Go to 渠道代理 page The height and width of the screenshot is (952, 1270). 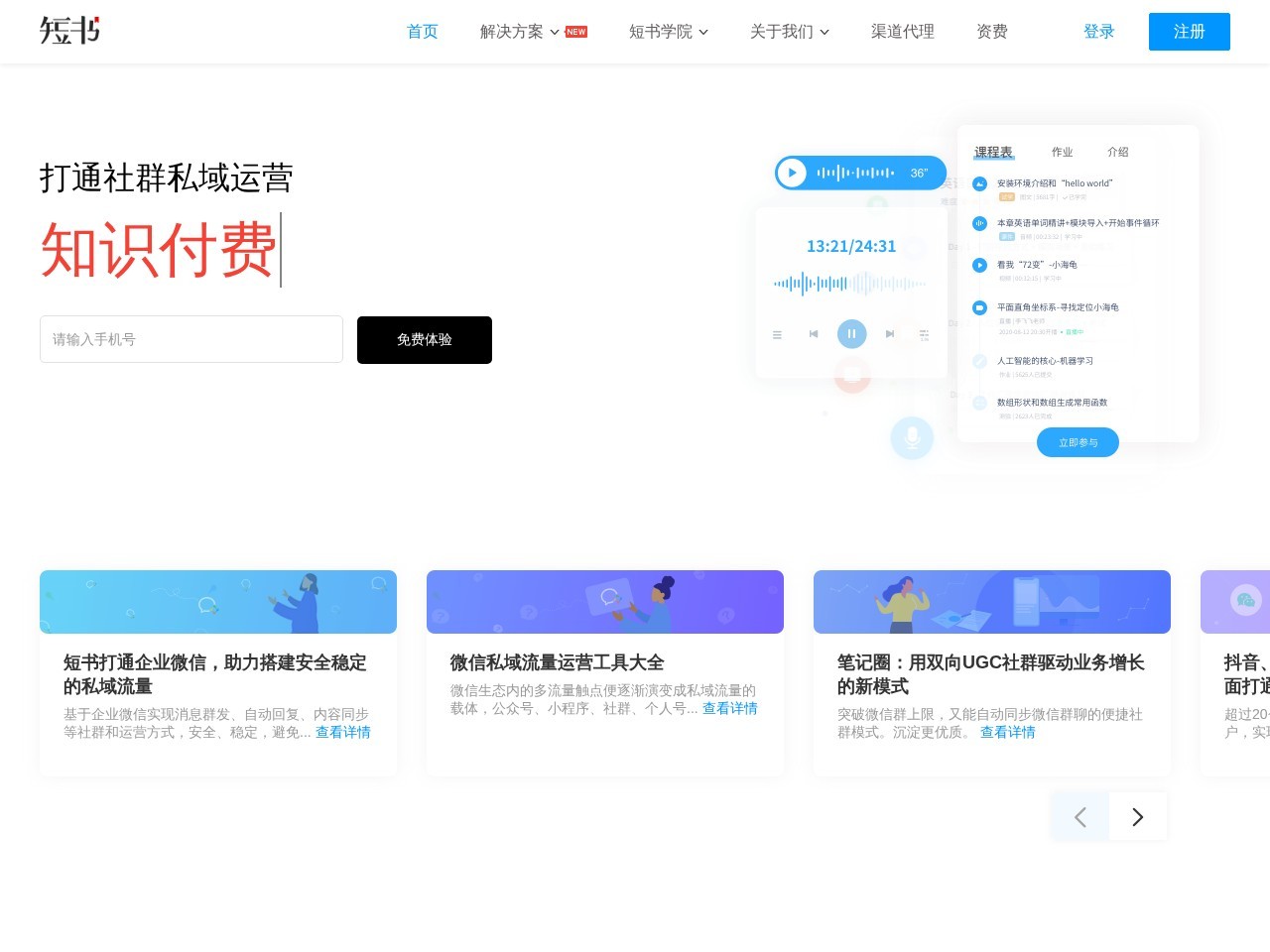(x=903, y=32)
